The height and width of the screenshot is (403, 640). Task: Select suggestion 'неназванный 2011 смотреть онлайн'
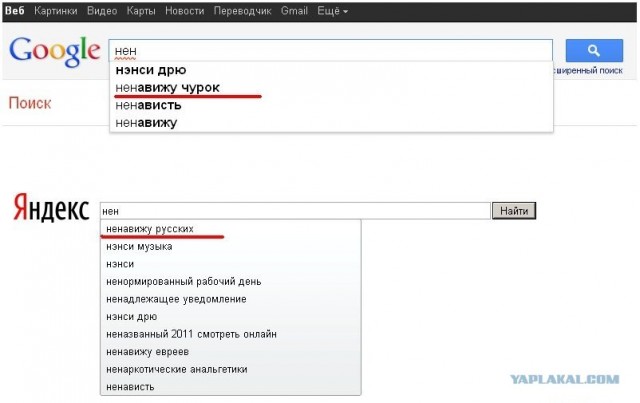231,334
